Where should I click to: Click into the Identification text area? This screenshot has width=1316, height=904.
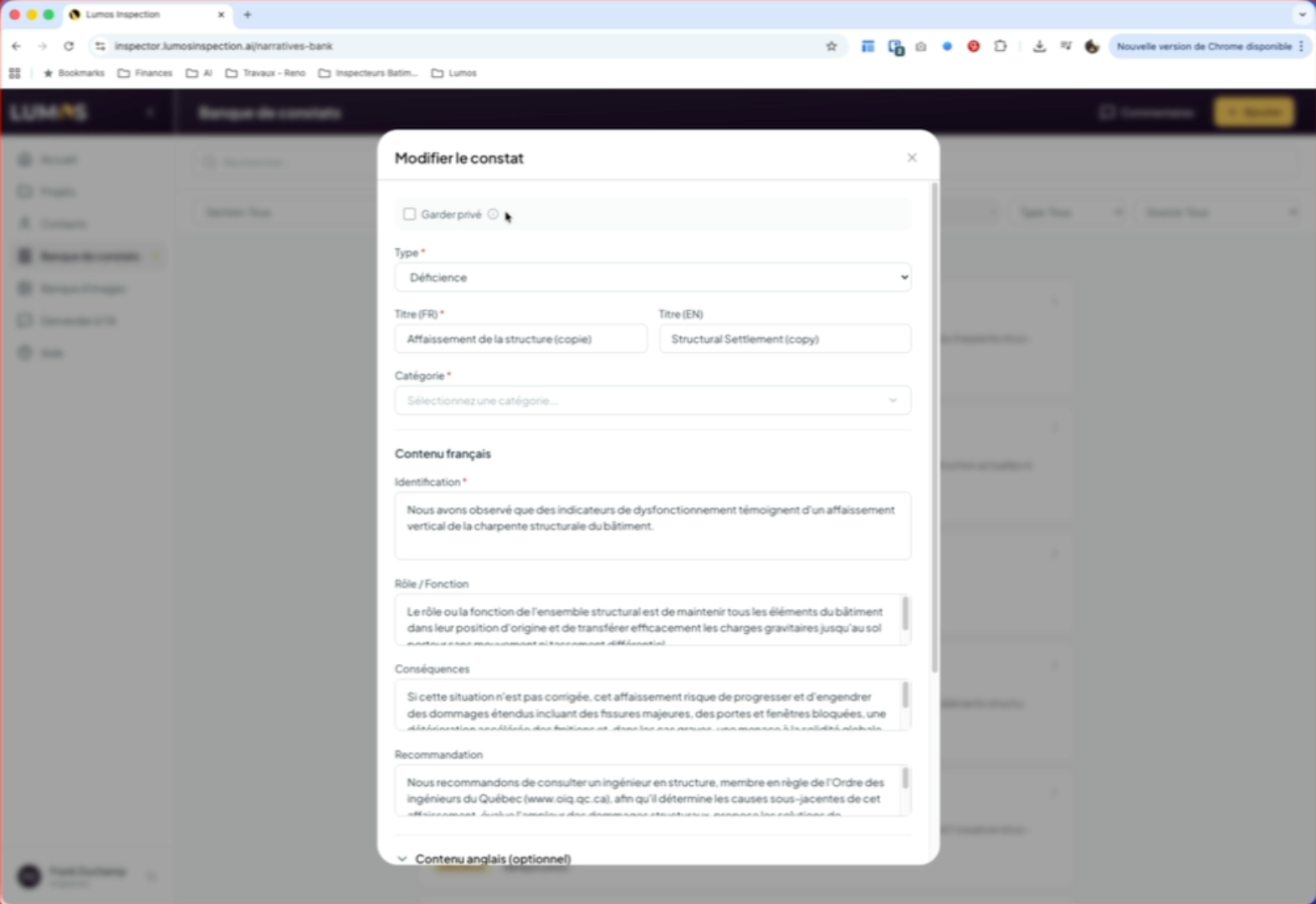pyautogui.click(x=653, y=526)
